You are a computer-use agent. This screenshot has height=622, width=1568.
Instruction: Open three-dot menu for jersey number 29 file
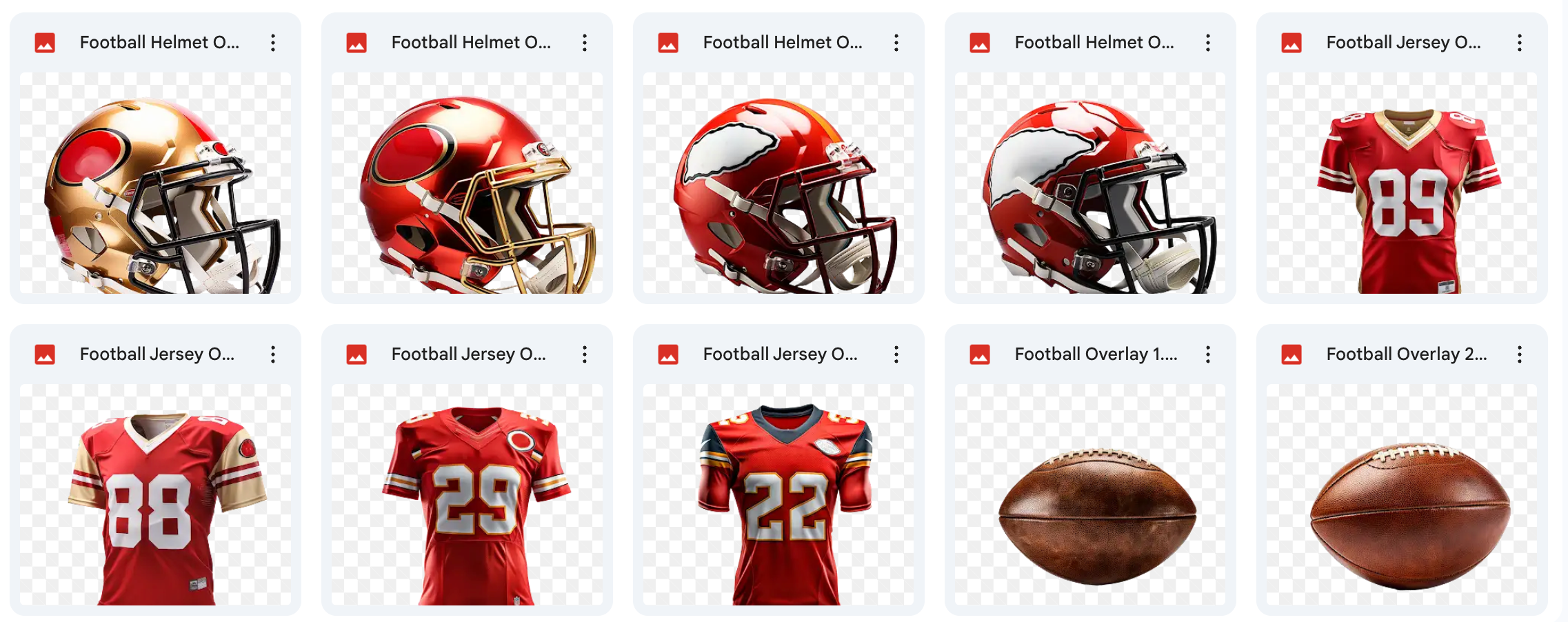pos(585,354)
